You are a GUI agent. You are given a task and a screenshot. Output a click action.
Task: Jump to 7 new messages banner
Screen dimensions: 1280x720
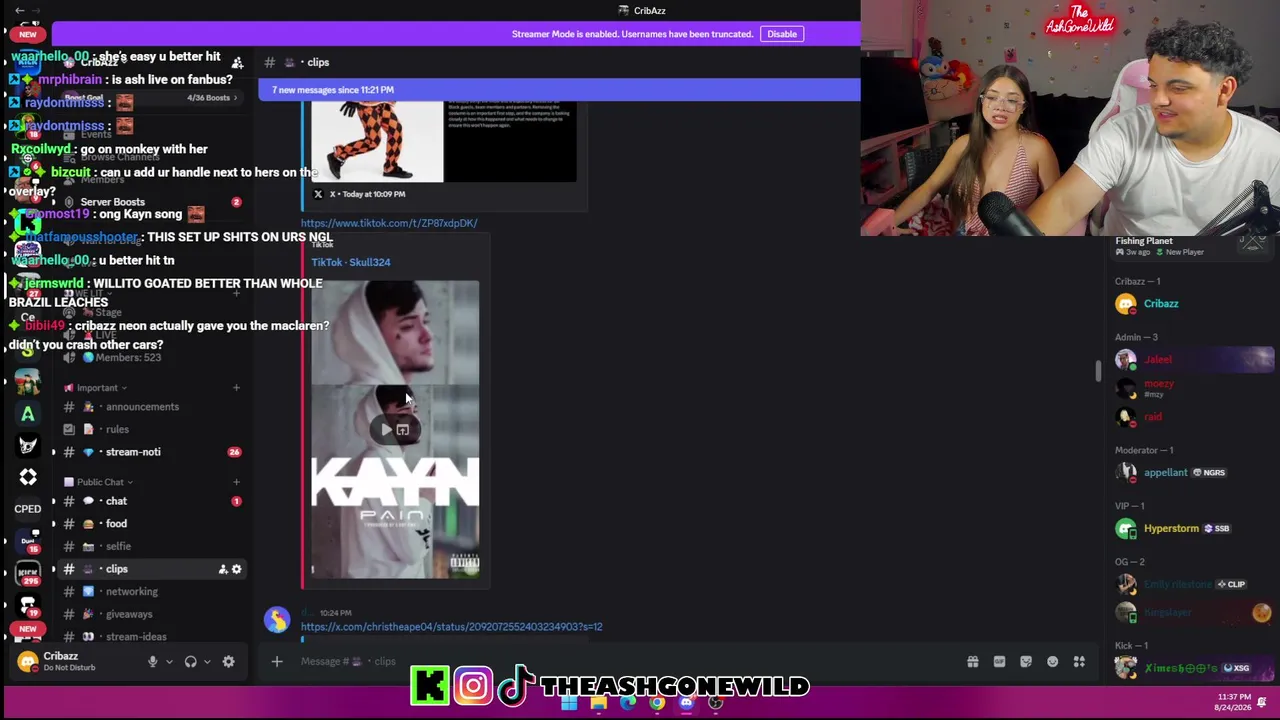559,90
